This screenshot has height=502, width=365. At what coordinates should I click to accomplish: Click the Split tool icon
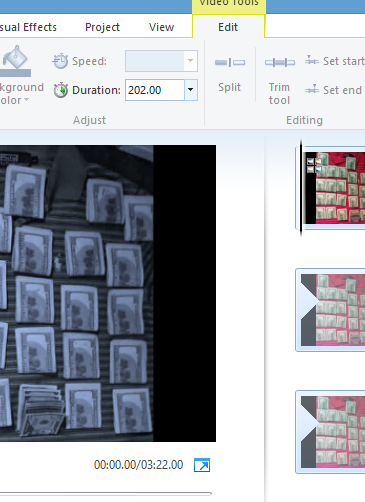click(230, 62)
